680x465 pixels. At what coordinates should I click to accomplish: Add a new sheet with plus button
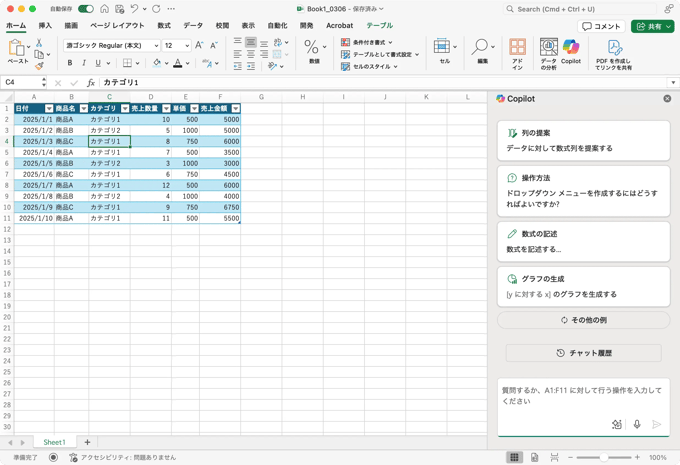87,442
